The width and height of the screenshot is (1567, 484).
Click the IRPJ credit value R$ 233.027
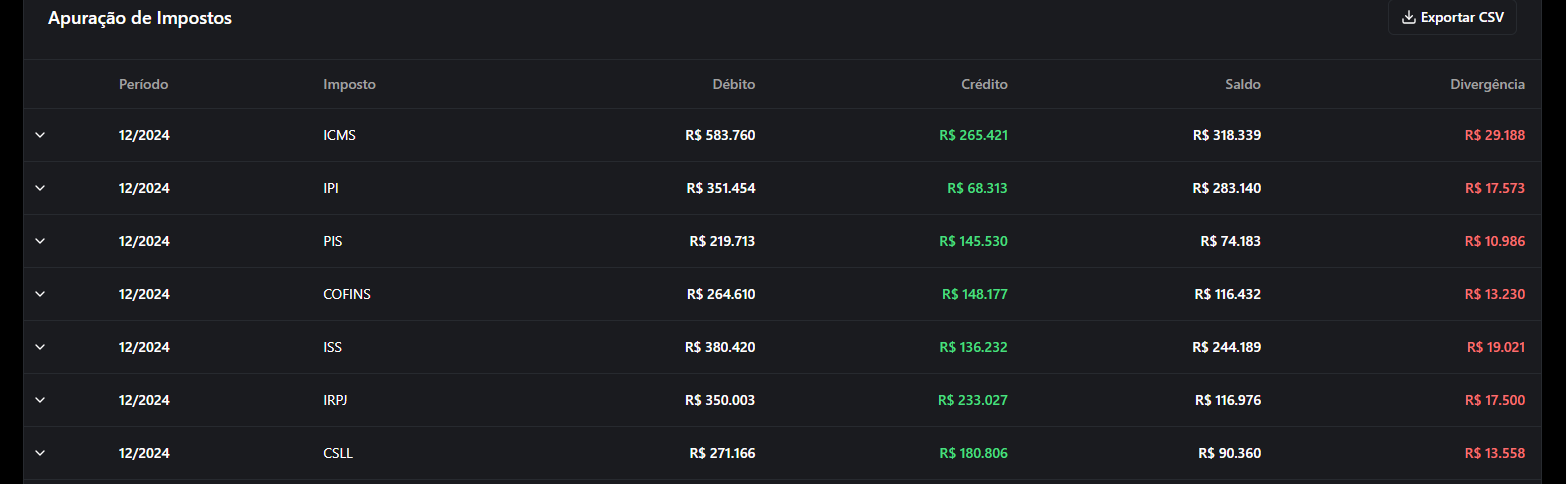pyautogui.click(x=972, y=400)
